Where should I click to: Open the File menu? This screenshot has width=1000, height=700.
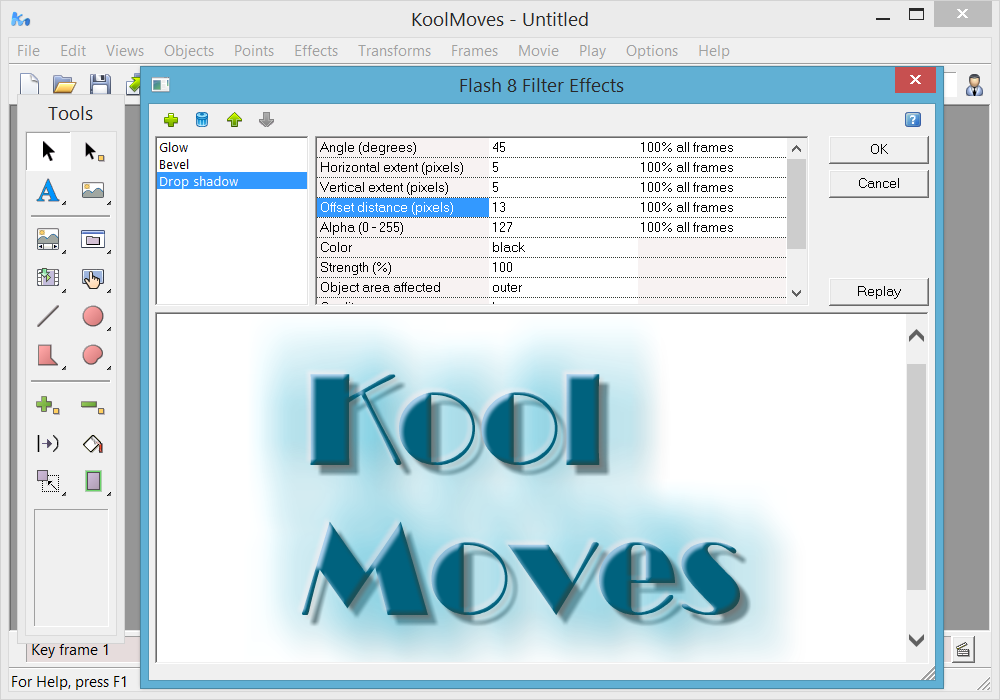click(x=28, y=50)
